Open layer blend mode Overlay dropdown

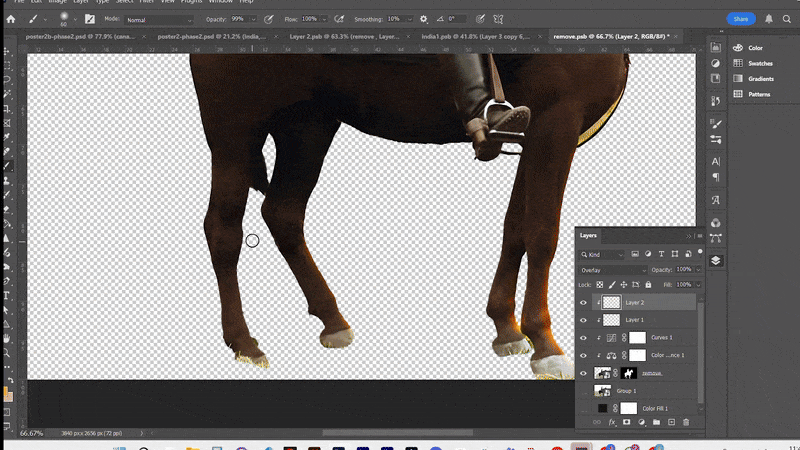(613, 270)
